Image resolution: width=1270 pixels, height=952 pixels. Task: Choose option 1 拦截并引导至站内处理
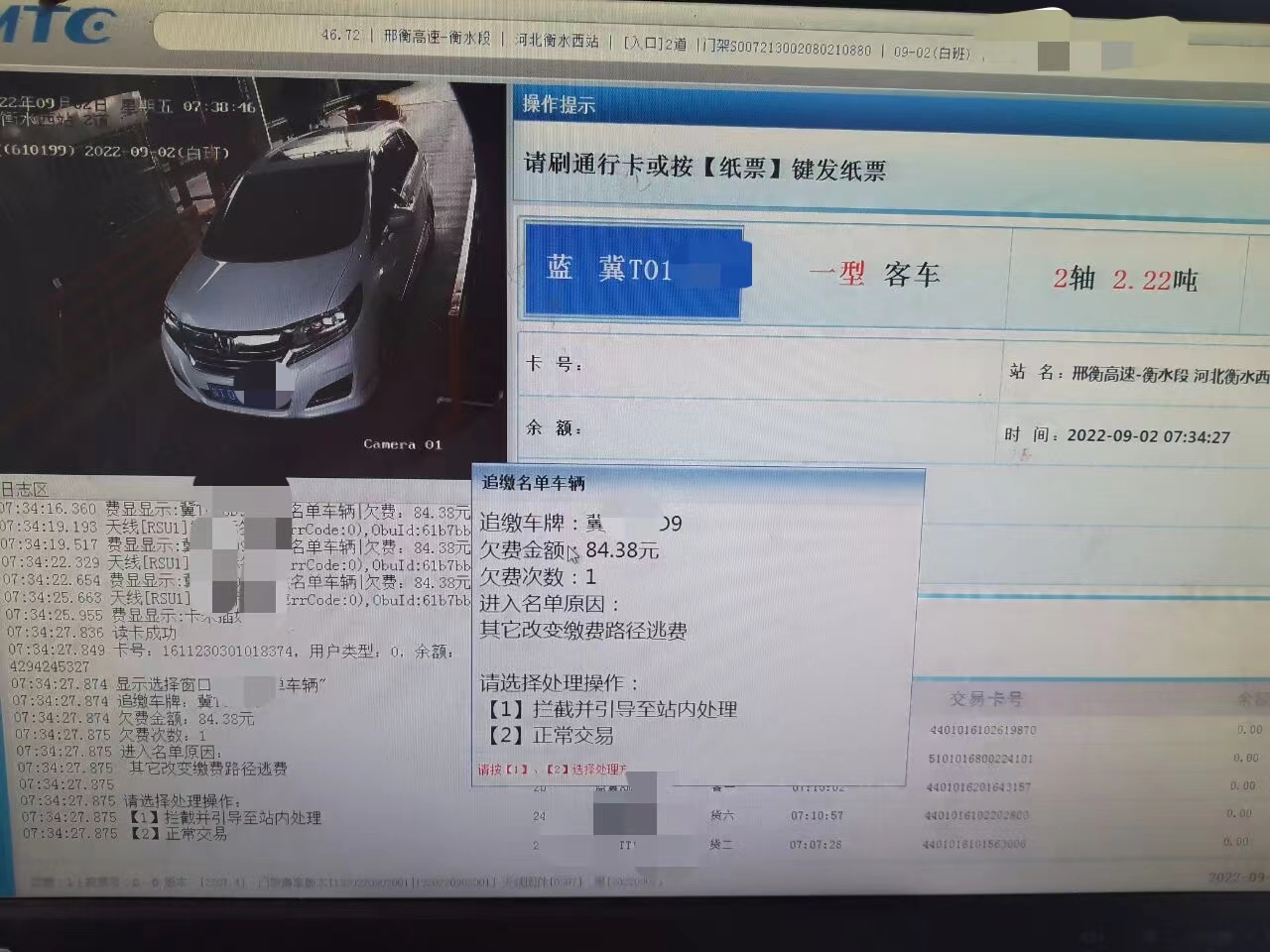click(x=610, y=709)
